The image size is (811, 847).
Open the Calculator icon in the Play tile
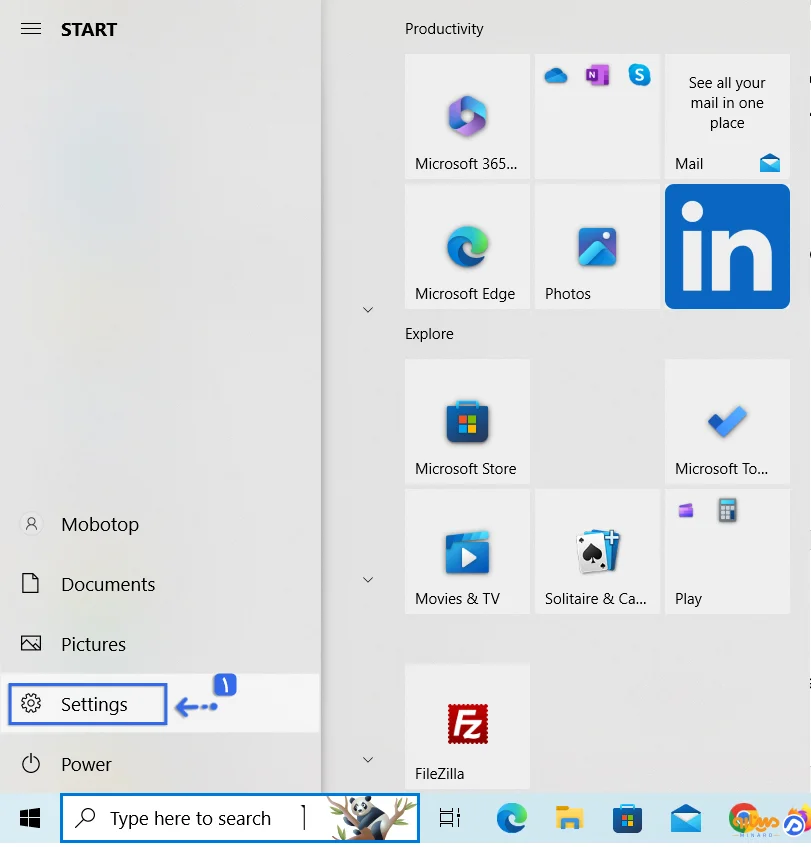[x=727, y=510]
